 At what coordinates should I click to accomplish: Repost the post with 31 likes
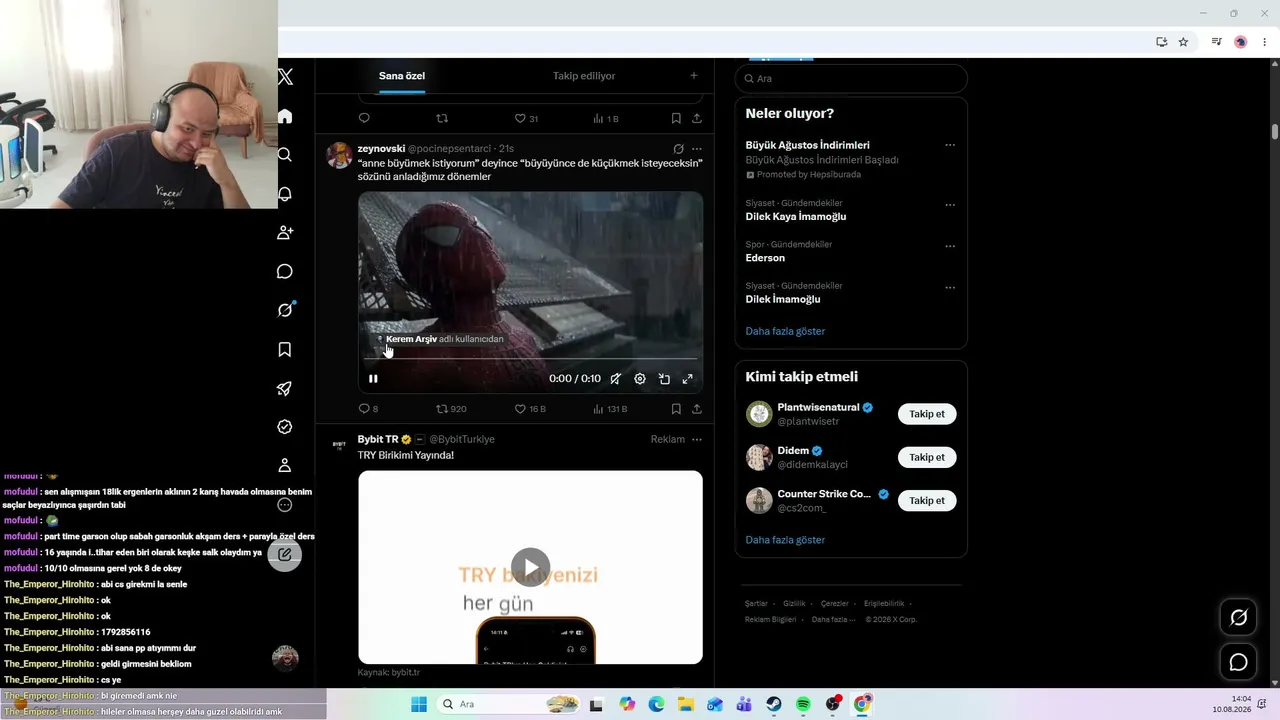coord(442,119)
